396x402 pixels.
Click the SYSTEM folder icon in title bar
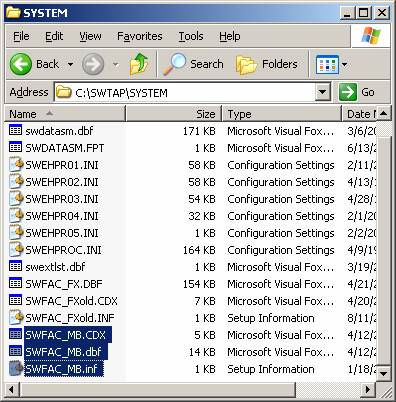13,13
